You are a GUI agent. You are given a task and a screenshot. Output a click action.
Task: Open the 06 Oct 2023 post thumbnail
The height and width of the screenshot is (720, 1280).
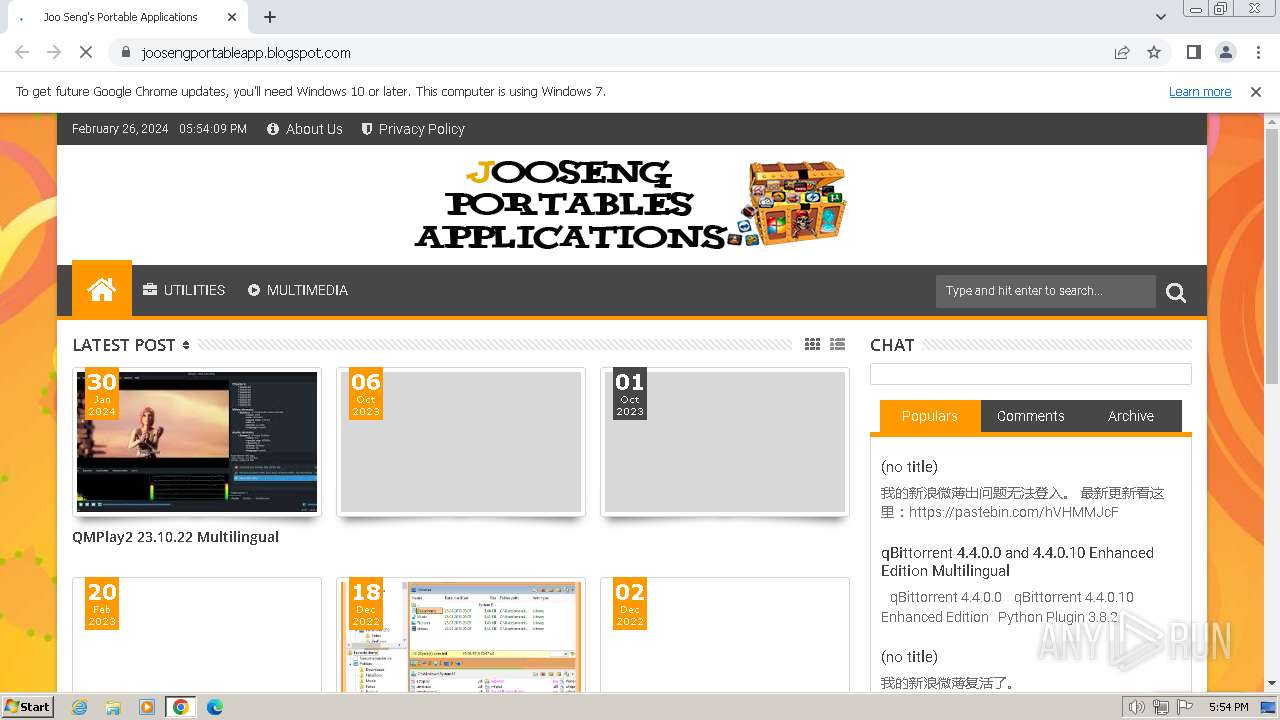tap(461, 442)
